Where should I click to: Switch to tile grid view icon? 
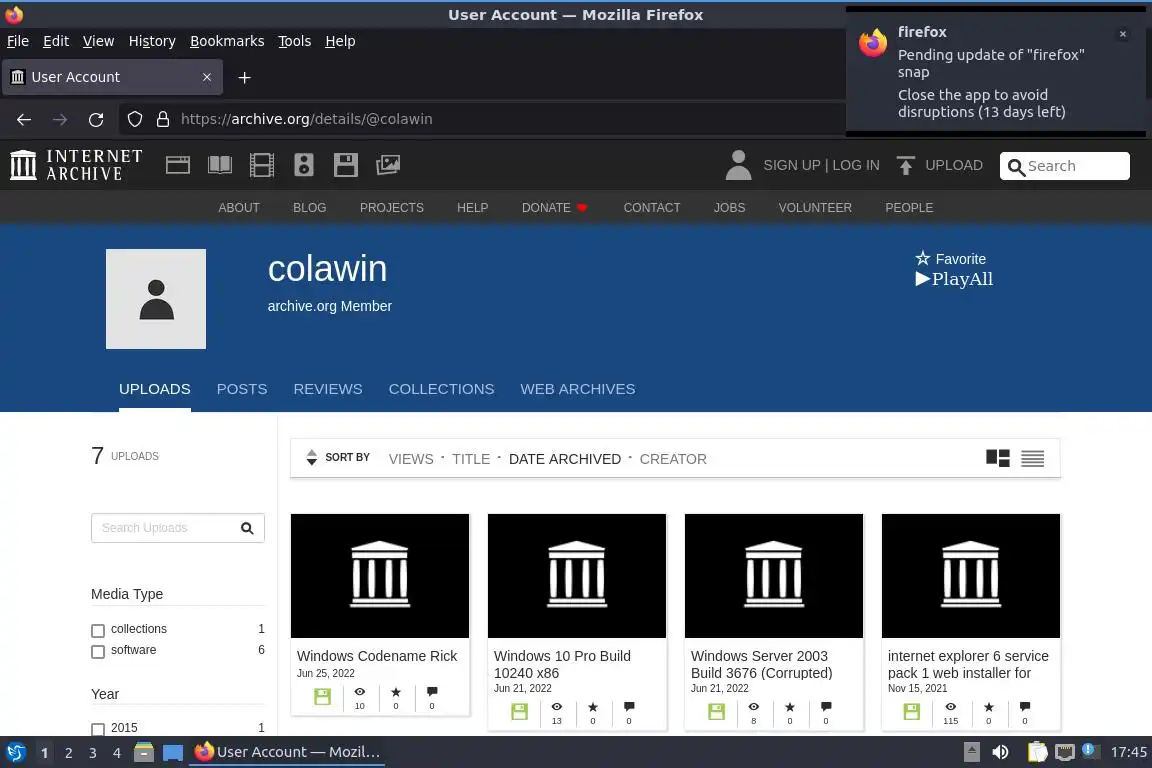point(998,459)
